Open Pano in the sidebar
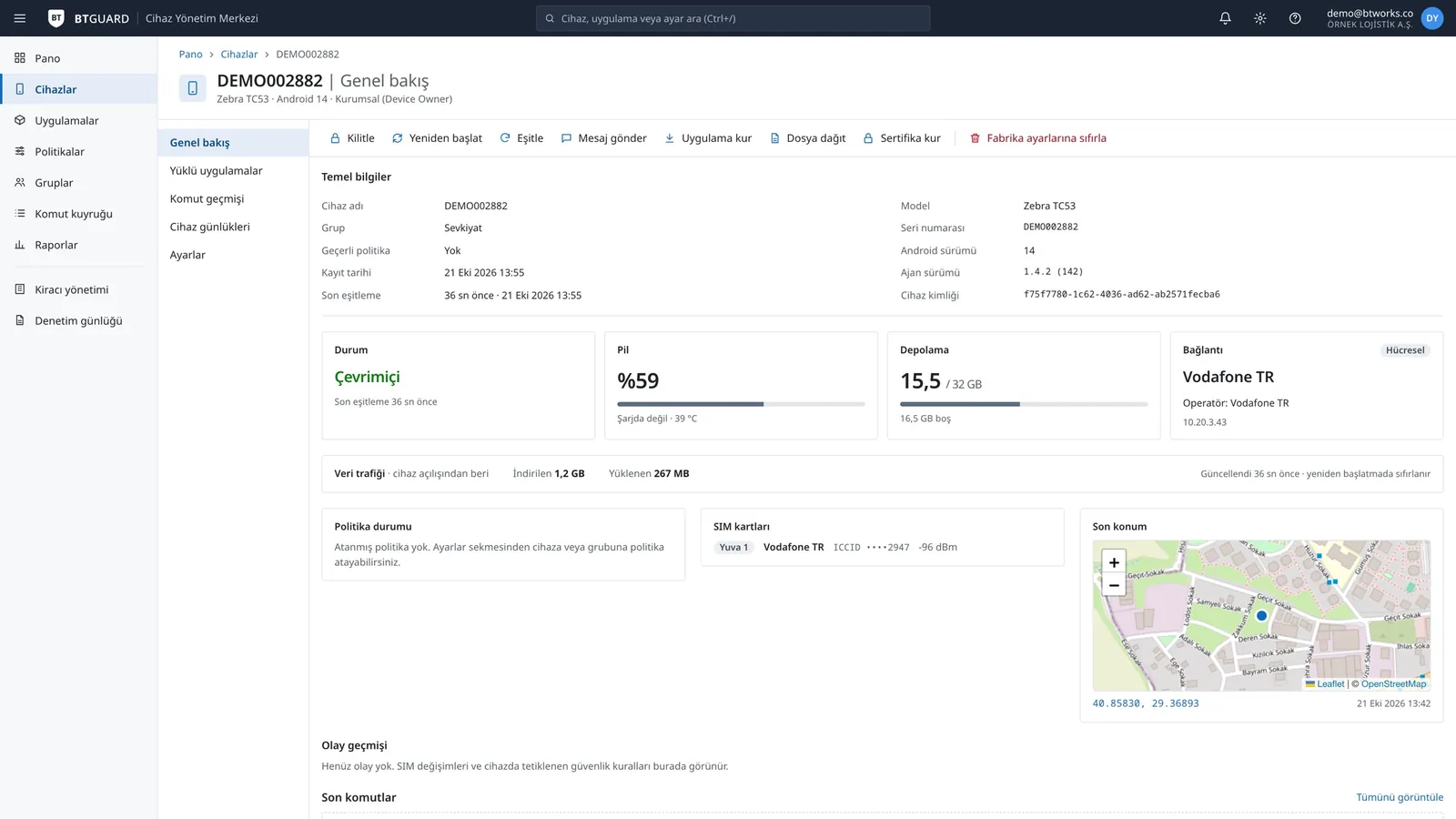Image resolution: width=1456 pixels, height=819 pixels. pos(78,58)
